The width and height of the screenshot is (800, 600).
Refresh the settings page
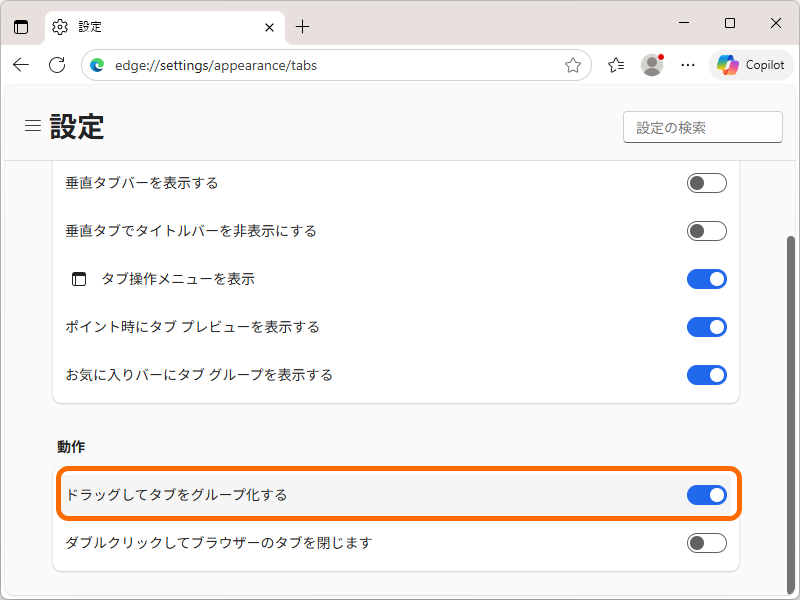pyautogui.click(x=57, y=64)
